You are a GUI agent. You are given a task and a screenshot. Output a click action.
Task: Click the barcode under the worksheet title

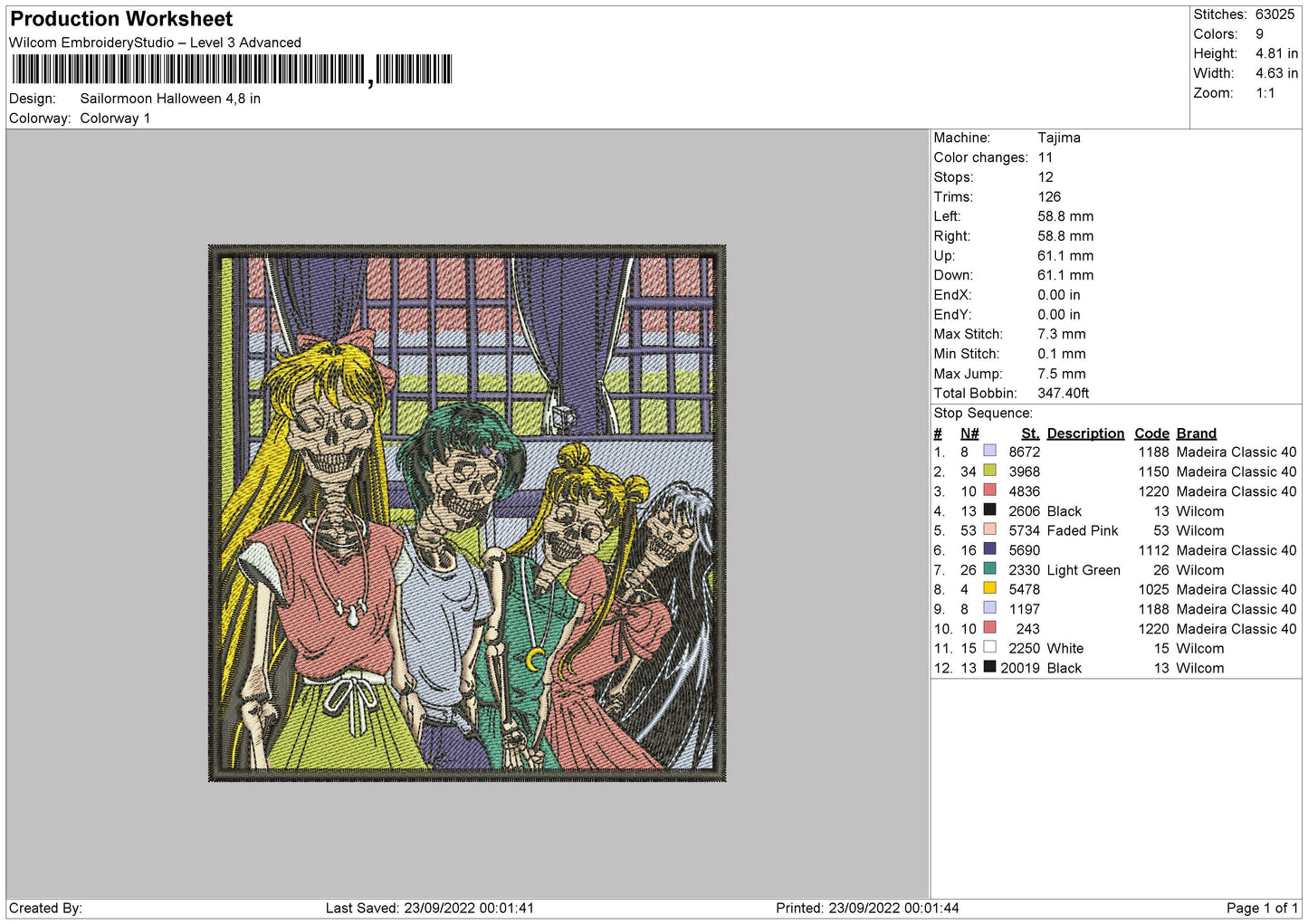point(232,70)
